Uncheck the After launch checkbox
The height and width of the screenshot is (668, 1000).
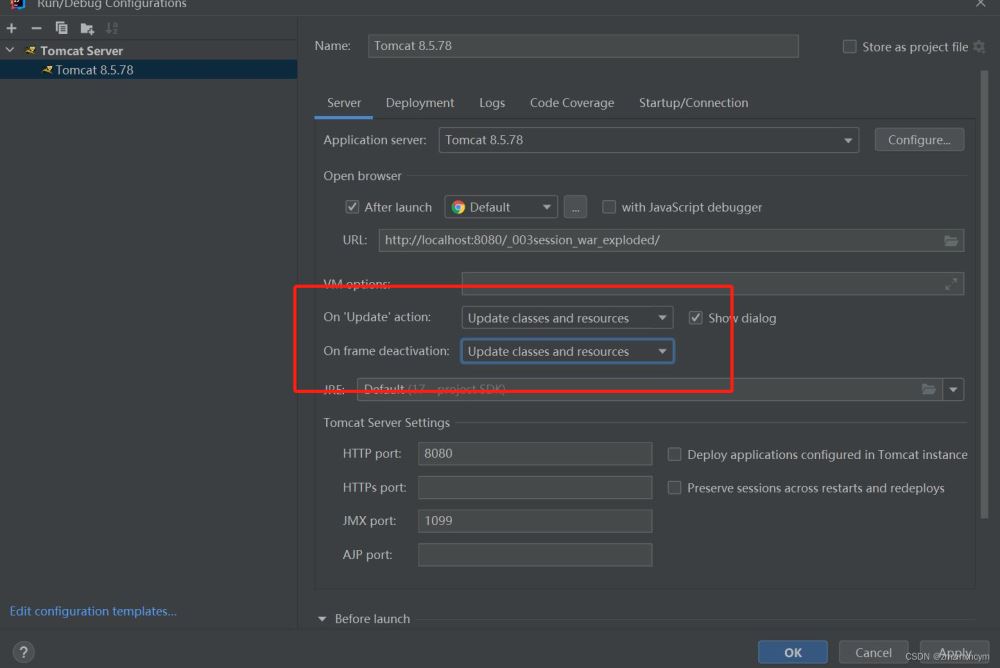pos(352,207)
